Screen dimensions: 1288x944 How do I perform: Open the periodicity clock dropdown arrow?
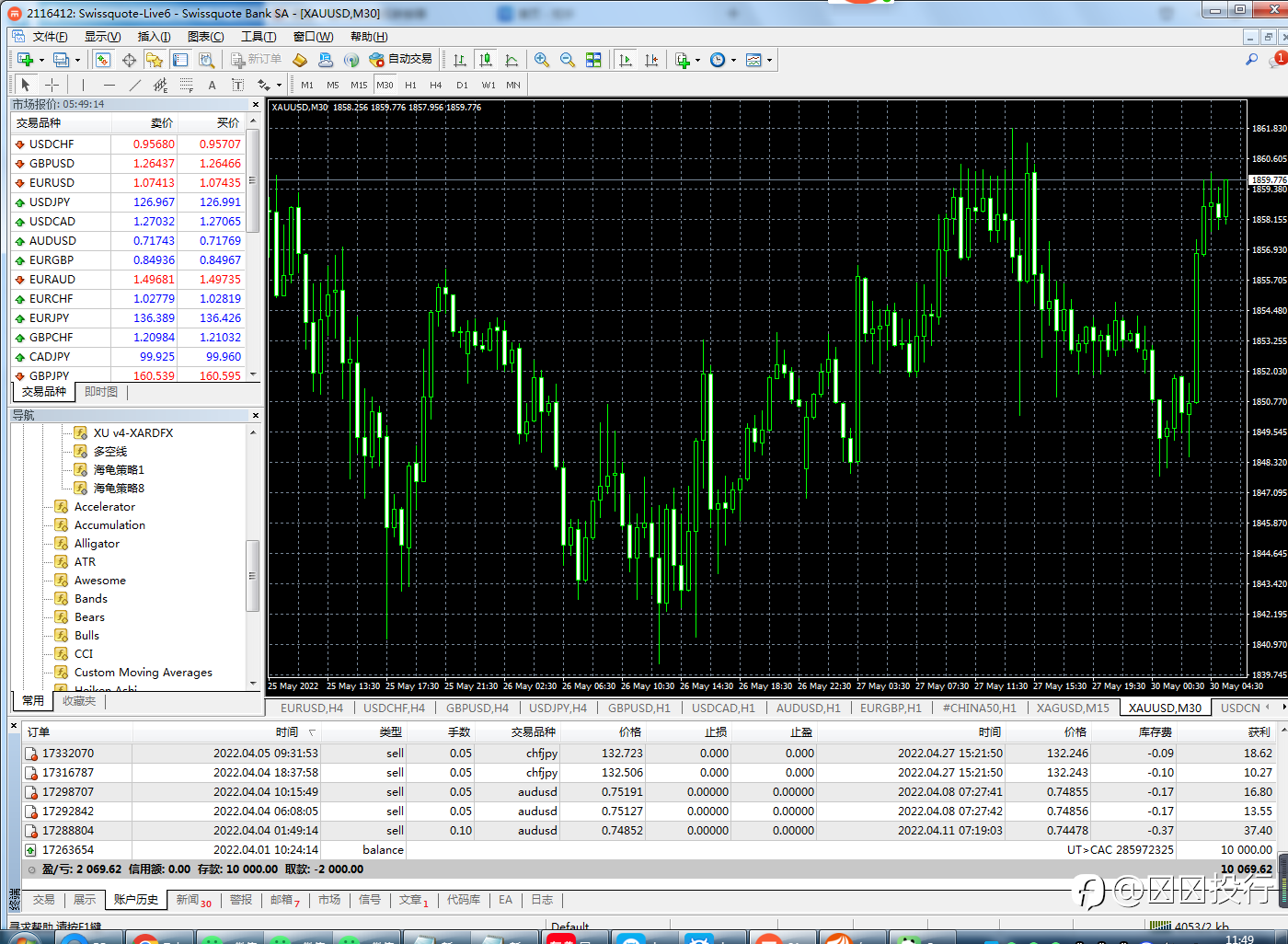(x=733, y=61)
